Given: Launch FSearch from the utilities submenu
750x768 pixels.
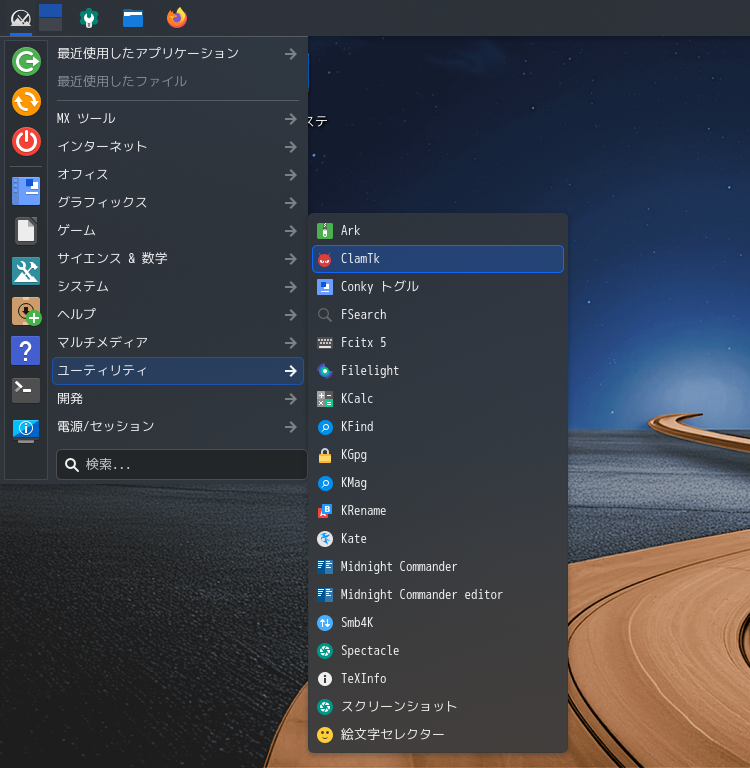Looking at the screenshot, I should coord(437,314).
